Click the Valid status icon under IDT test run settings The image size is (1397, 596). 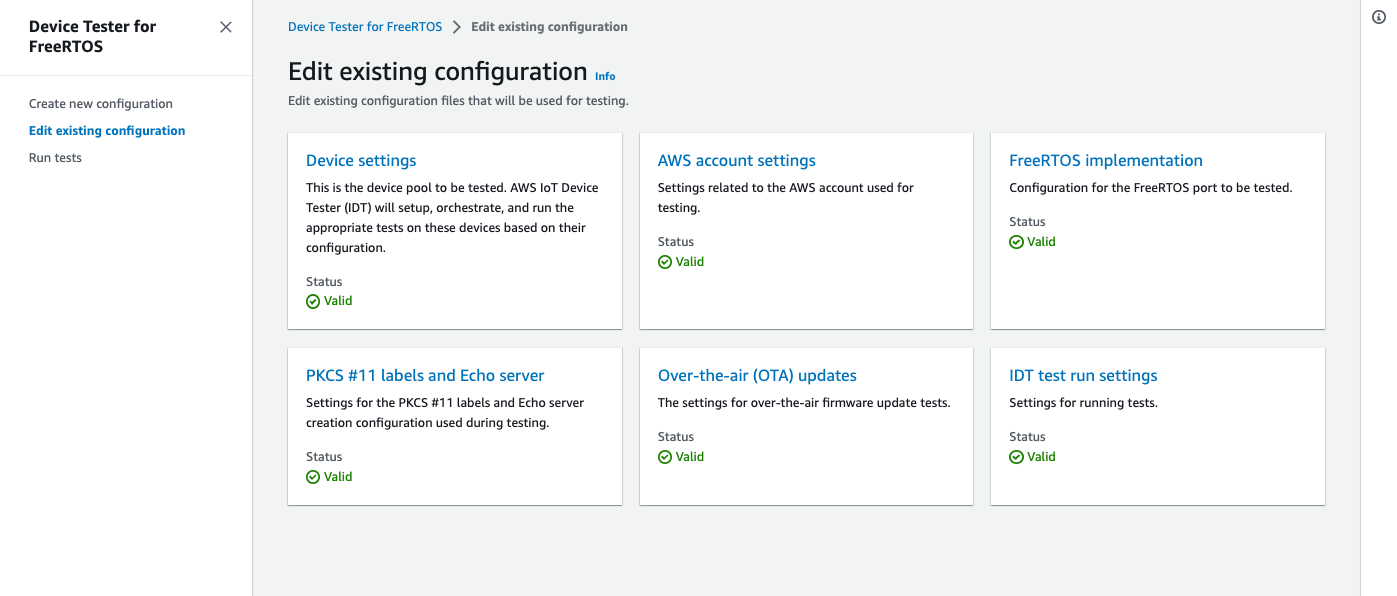(x=1014, y=456)
